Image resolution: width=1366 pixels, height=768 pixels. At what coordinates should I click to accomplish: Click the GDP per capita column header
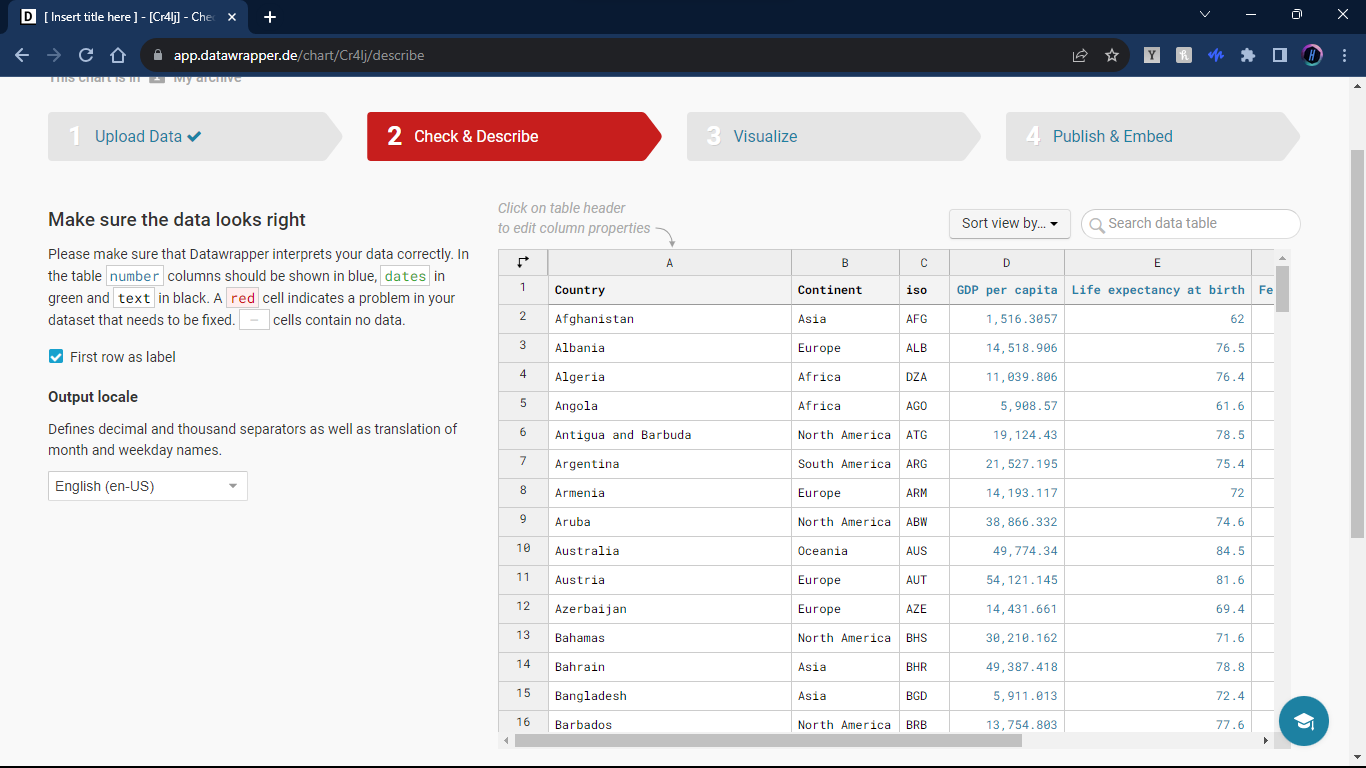1006,290
